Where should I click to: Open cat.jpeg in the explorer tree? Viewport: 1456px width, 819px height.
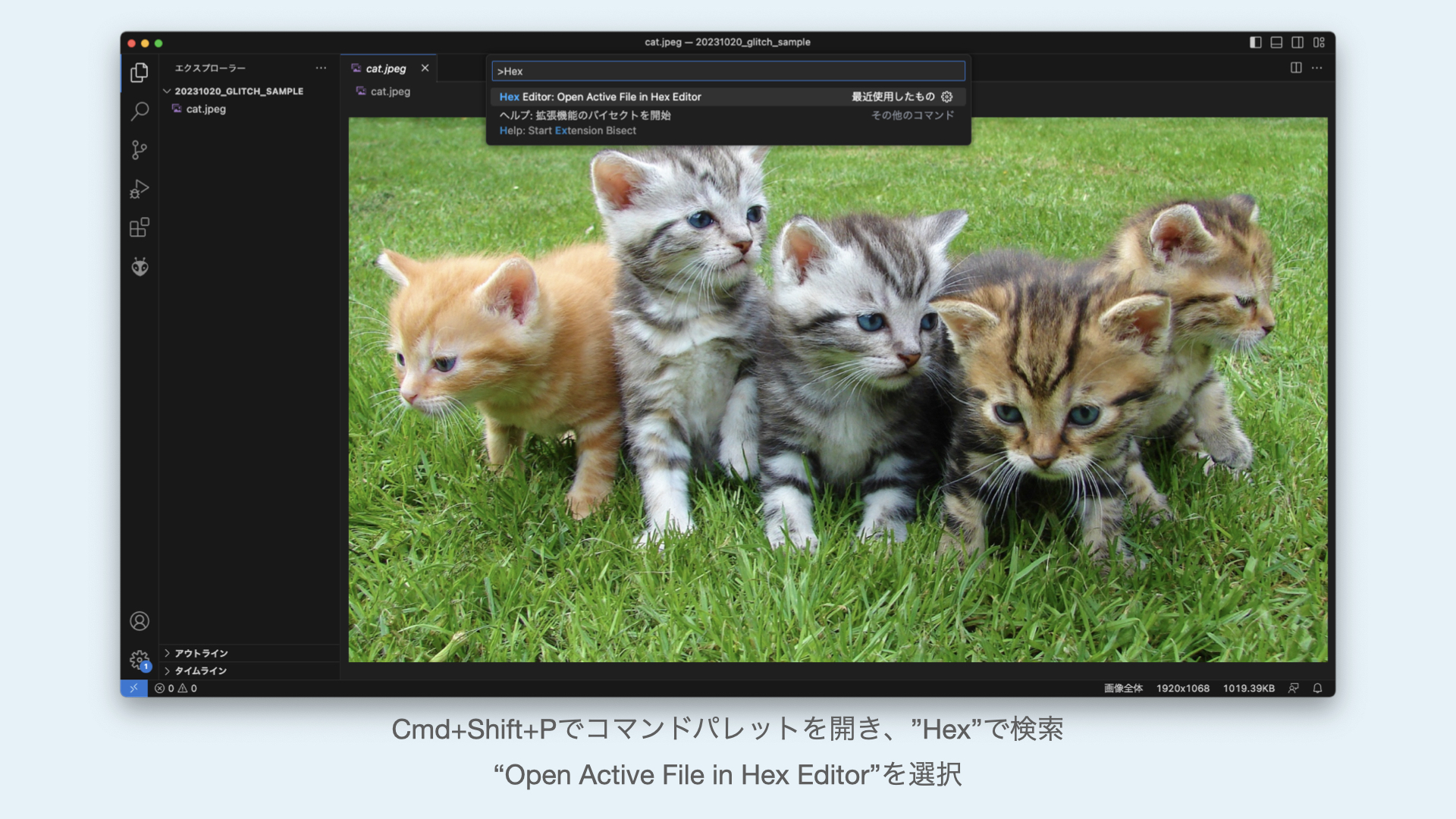tap(206, 109)
